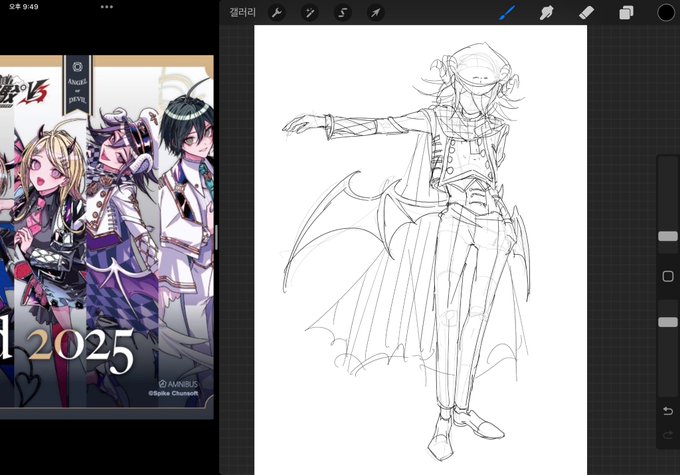
Task: Open the Actions wrench menu
Action: click(x=277, y=13)
